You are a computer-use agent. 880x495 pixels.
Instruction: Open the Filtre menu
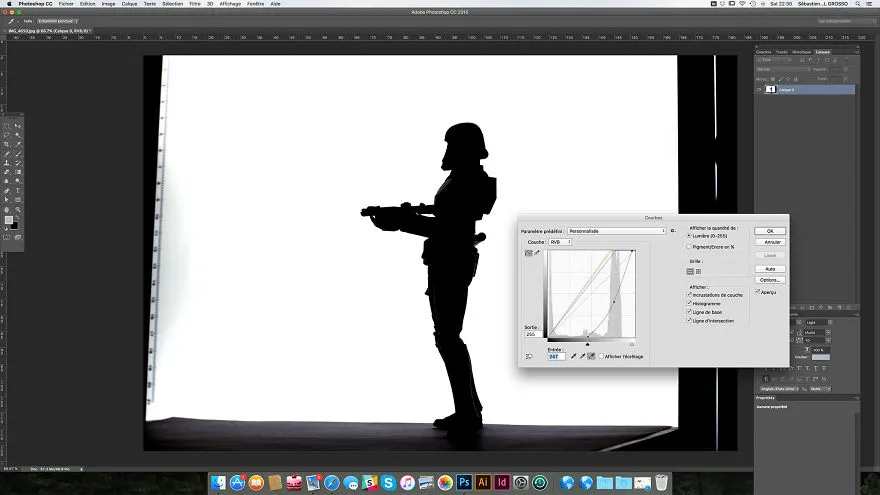tap(195, 4)
